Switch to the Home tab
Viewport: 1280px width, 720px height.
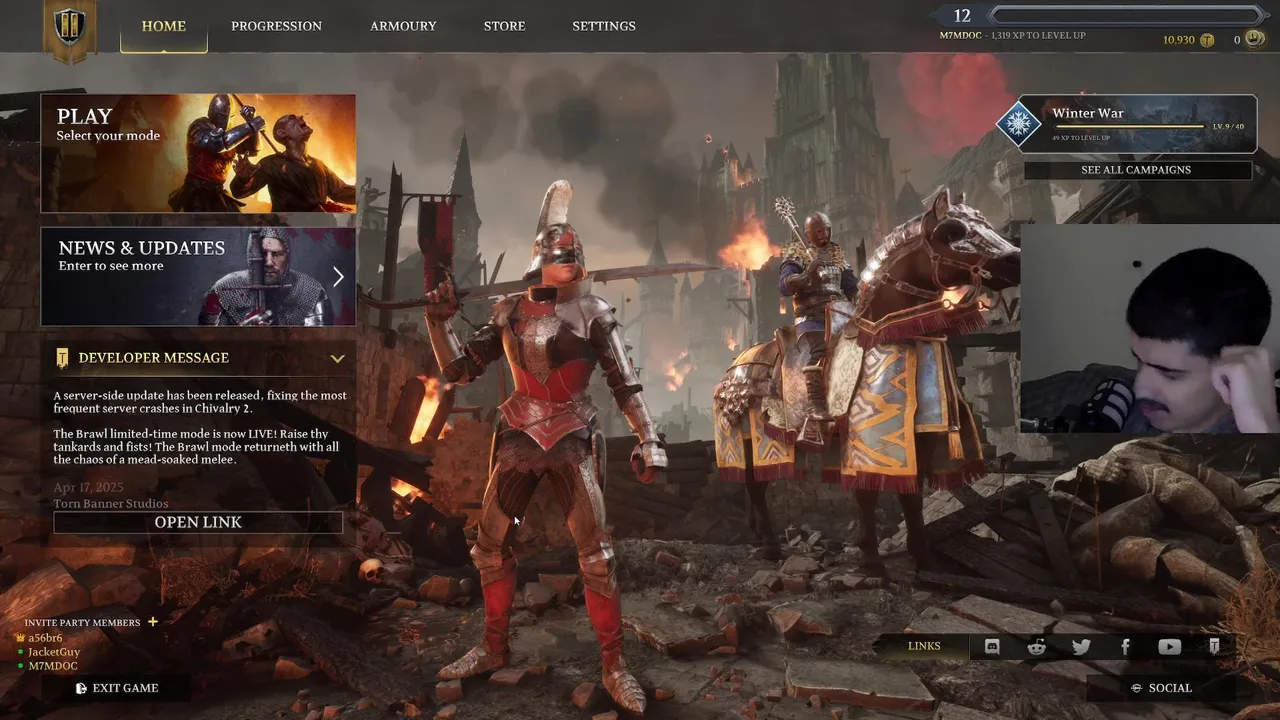coord(164,26)
